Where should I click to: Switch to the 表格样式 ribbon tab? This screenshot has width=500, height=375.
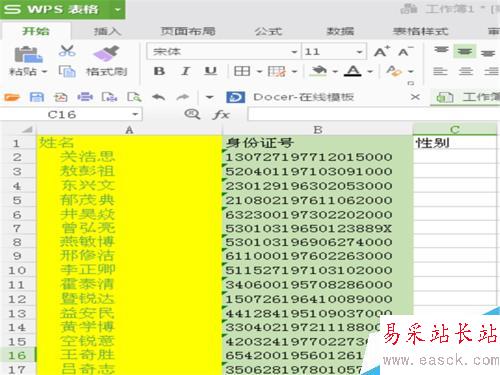click(x=420, y=31)
